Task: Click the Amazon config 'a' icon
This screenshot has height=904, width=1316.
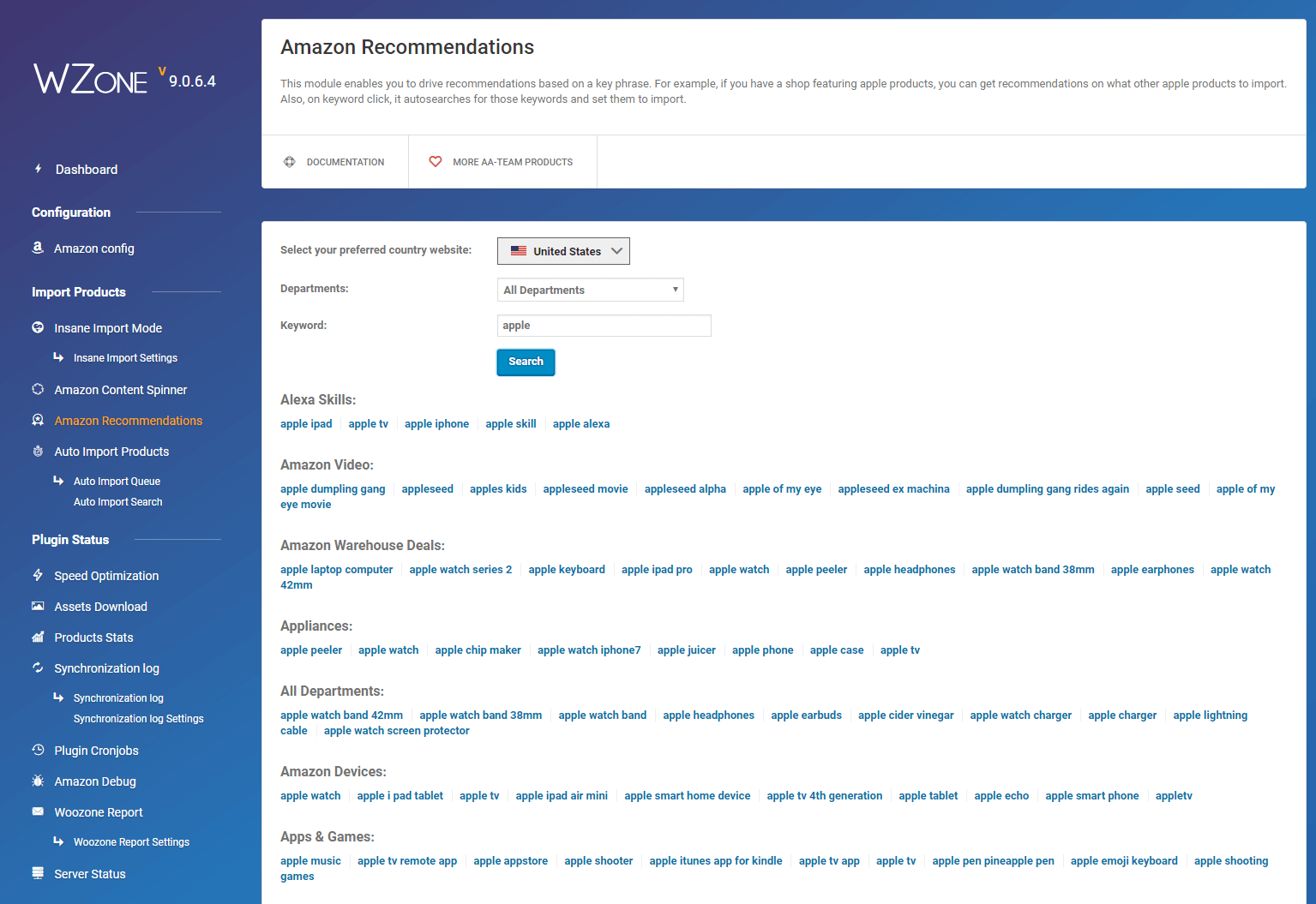Action: [x=38, y=248]
